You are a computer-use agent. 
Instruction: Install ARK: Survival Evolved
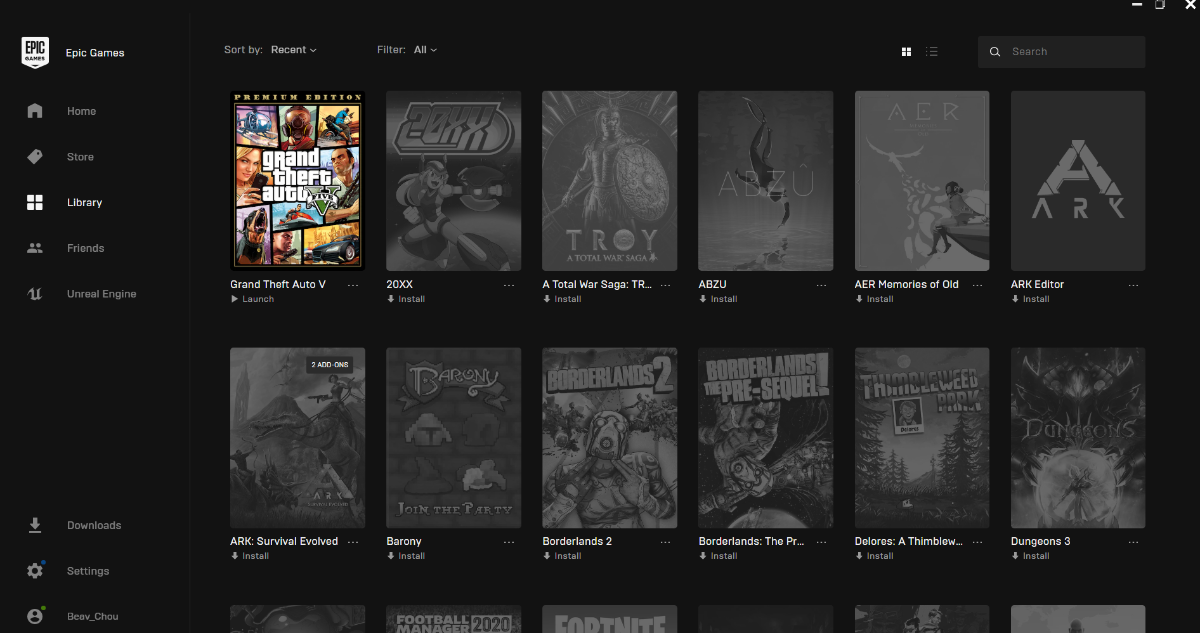250,556
